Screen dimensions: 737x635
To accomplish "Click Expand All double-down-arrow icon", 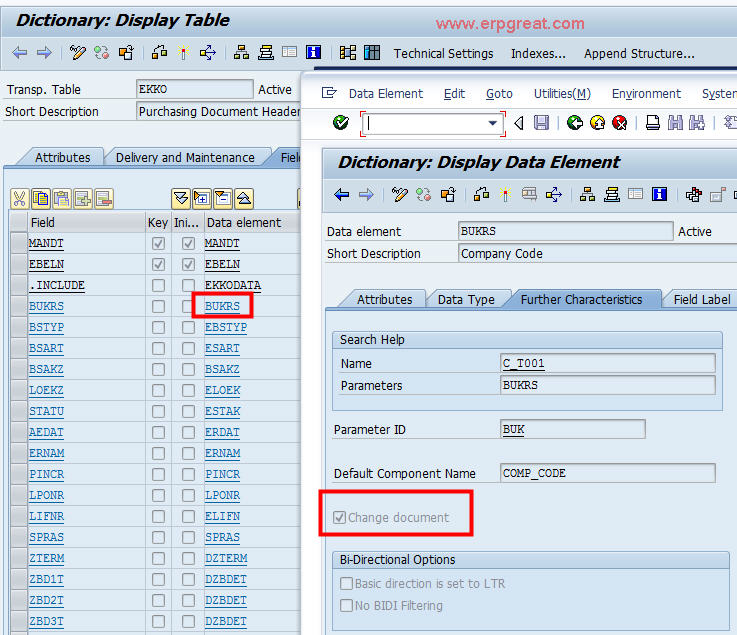I will pyautogui.click(x=181, y=199).
